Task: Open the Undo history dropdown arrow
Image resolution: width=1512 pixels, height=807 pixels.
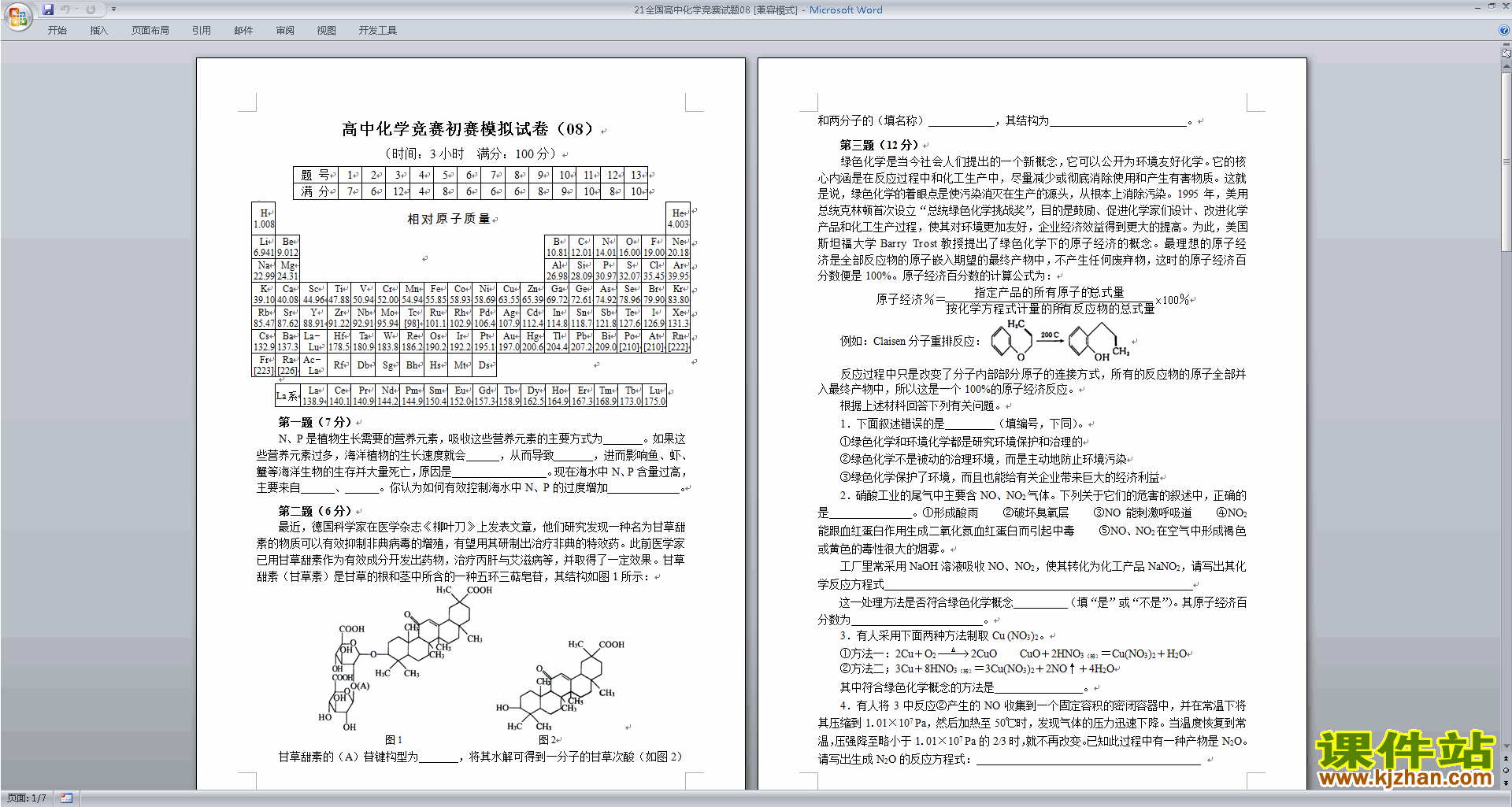Action: click(x=76, y=9)
